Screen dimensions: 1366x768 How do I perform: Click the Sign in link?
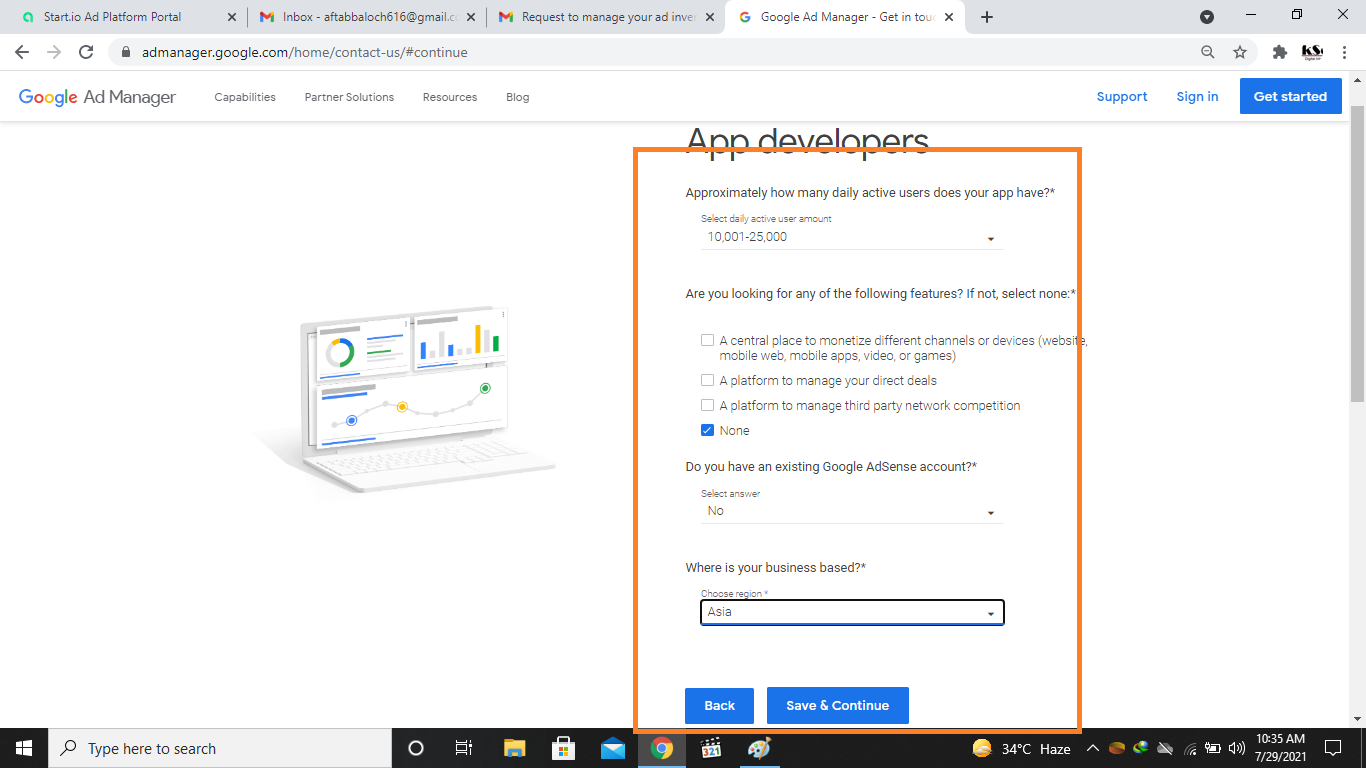tap(1197, 97)
